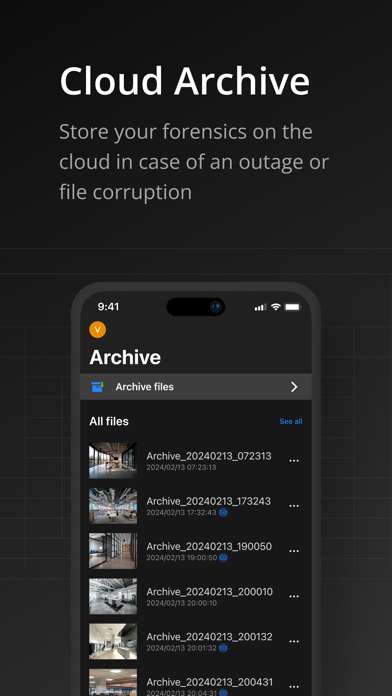Open thumbnail of Archive_20240213_200010
Image resolution: width=392 pixels, height=696 pixels.
point(113,596)
